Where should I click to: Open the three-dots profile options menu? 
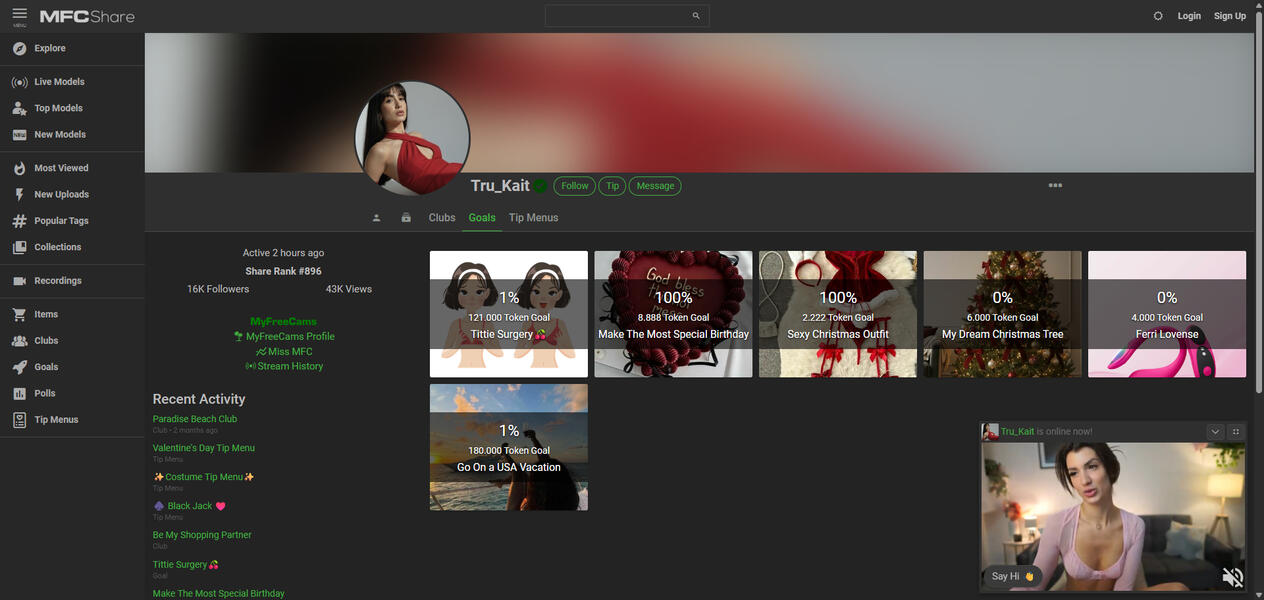1055,185
